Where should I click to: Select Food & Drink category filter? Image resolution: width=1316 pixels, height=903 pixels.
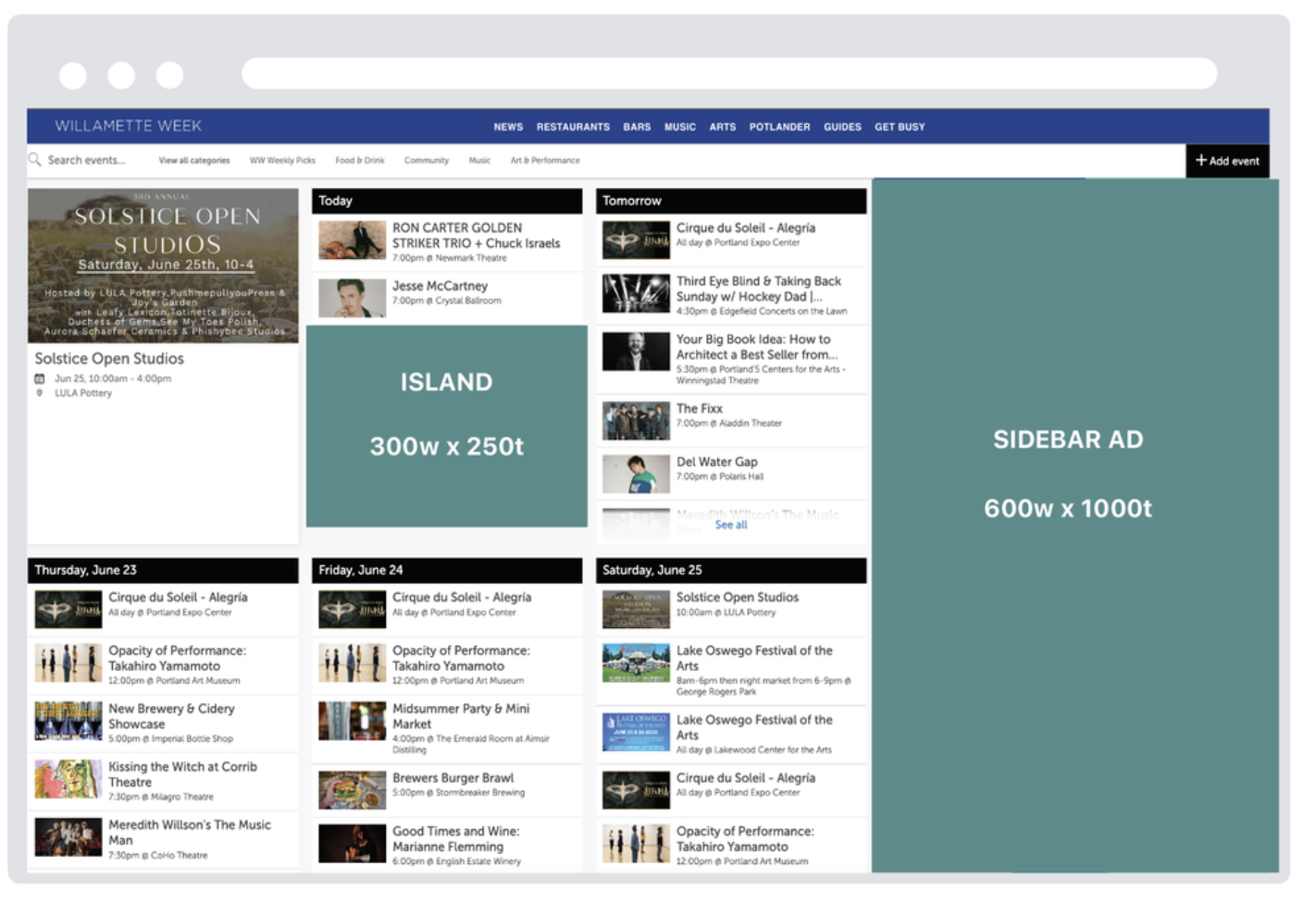360,161
